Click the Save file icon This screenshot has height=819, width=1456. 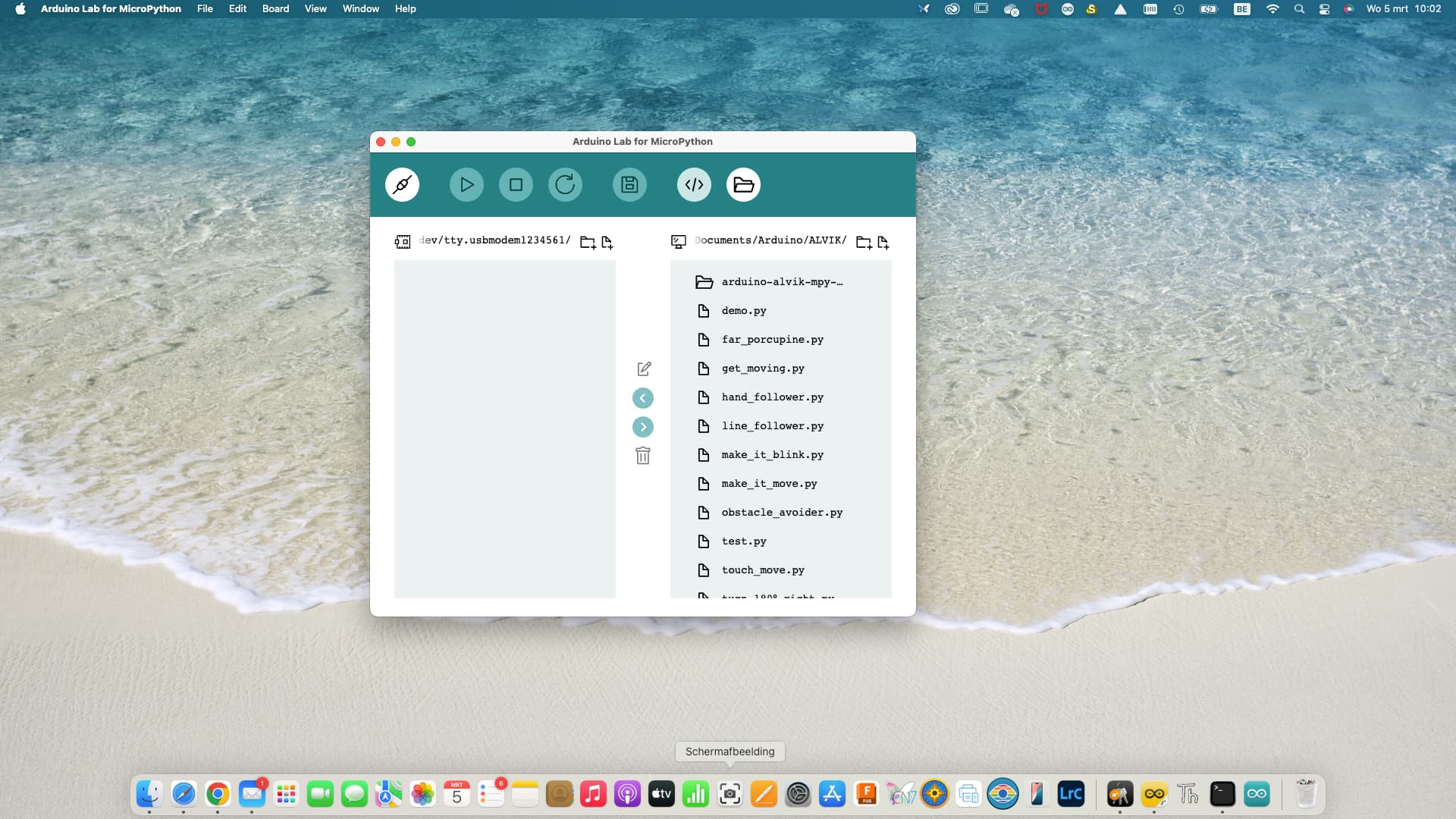629,184
